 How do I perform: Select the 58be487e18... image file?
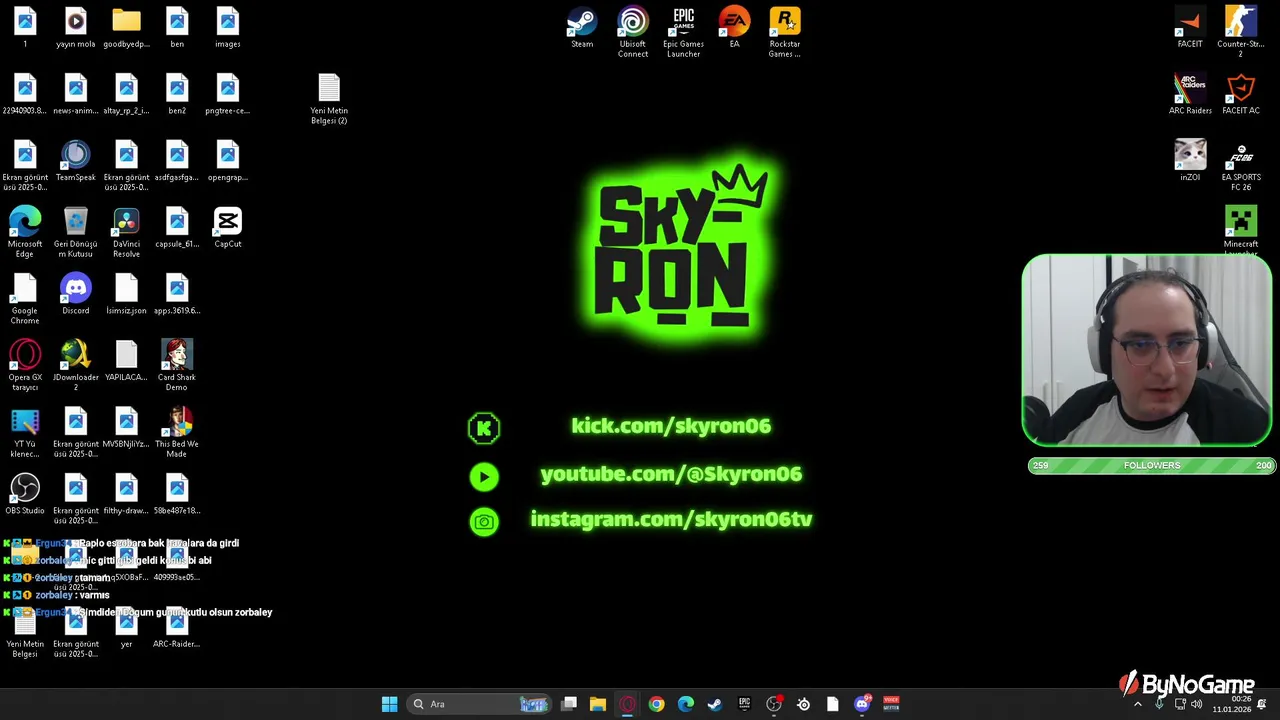pyautogui.click(x=177, y=495)
